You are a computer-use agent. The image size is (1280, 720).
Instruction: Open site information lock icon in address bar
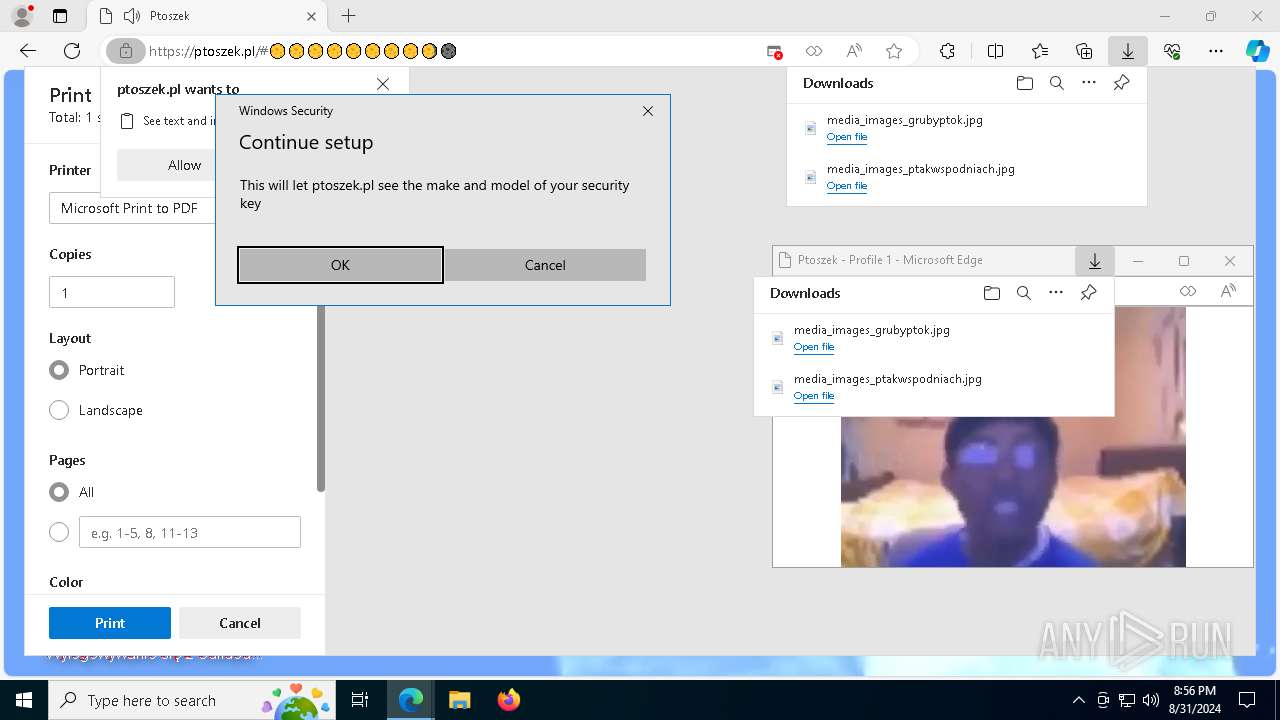[125, 51]
